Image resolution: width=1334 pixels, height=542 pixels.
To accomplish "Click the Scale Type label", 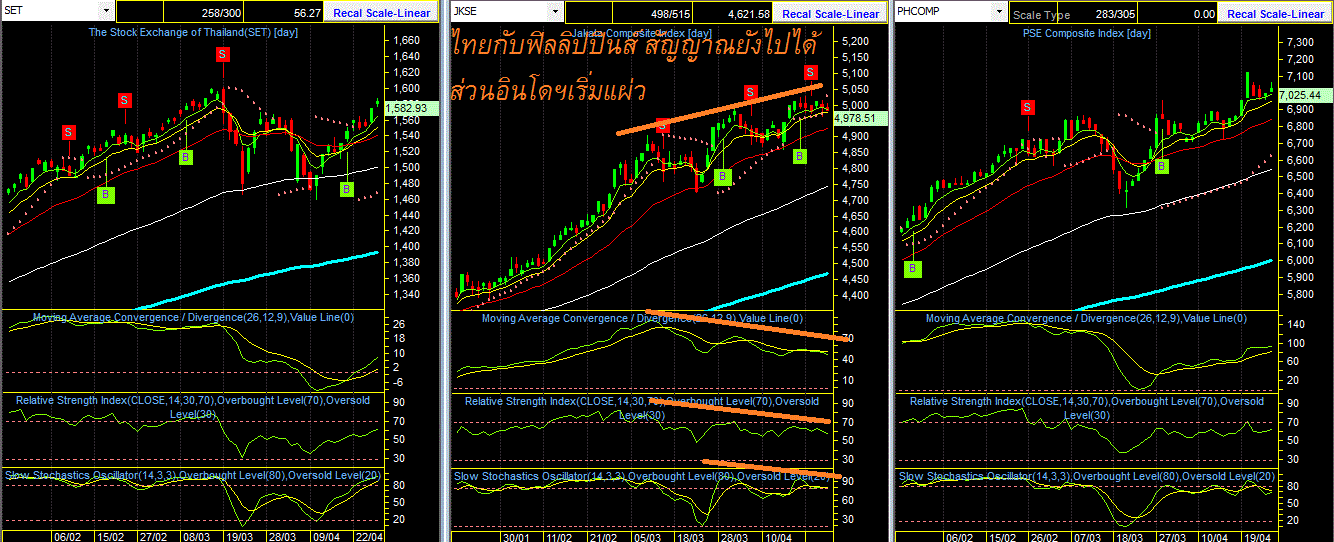I will point(1041,15).
